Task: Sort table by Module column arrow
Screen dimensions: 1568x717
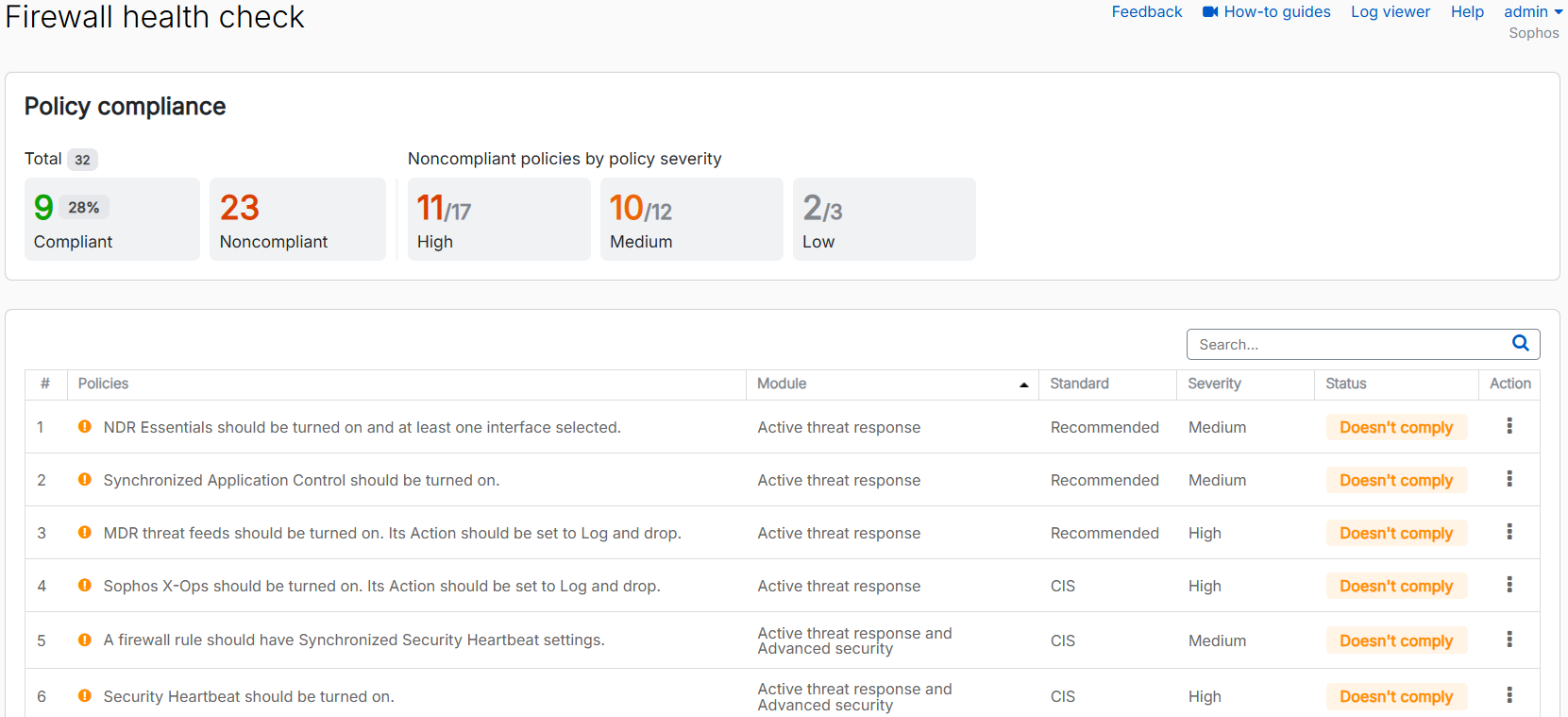Action: [1023, 384]
